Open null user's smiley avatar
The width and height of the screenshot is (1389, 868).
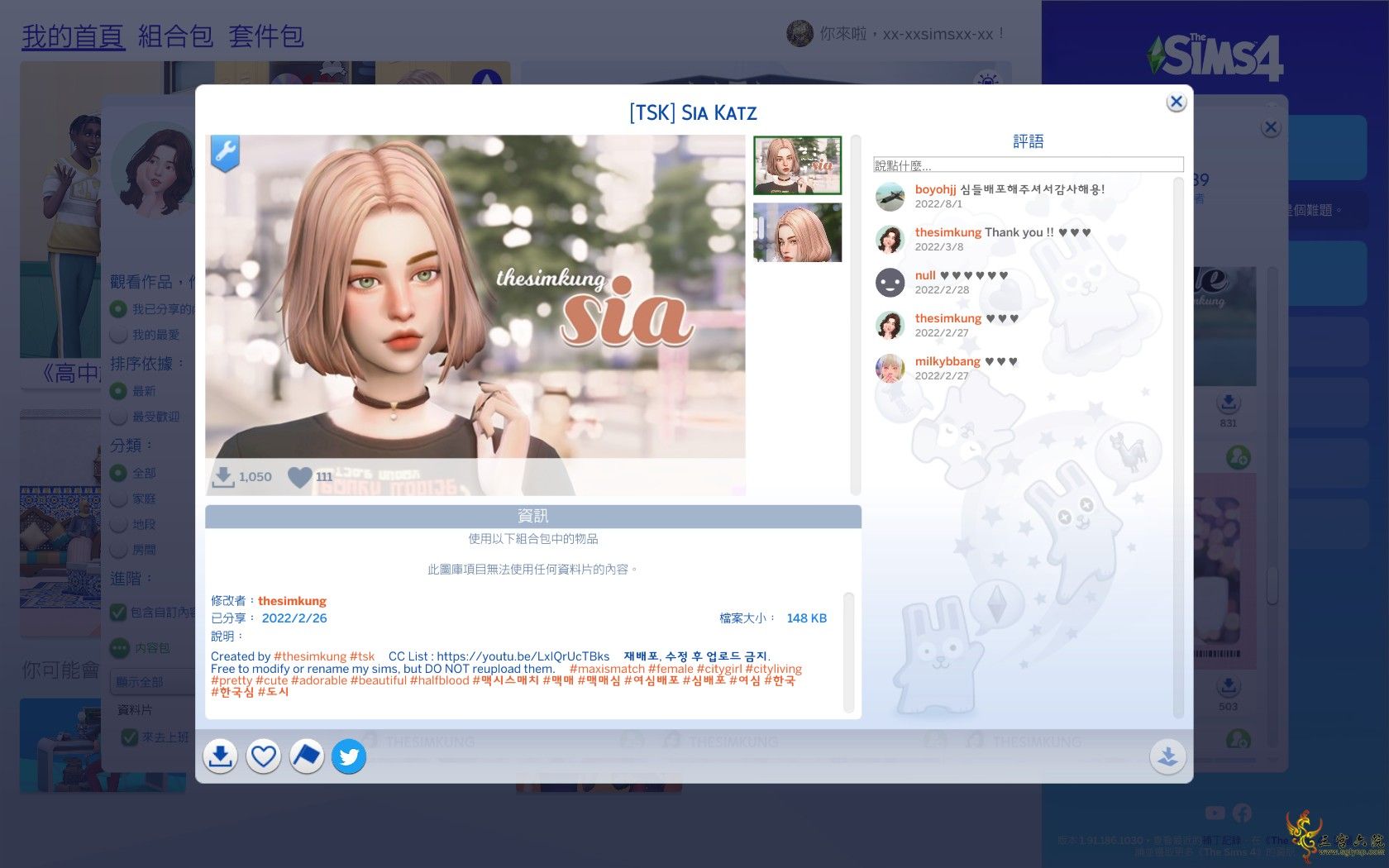click(890, 283)
